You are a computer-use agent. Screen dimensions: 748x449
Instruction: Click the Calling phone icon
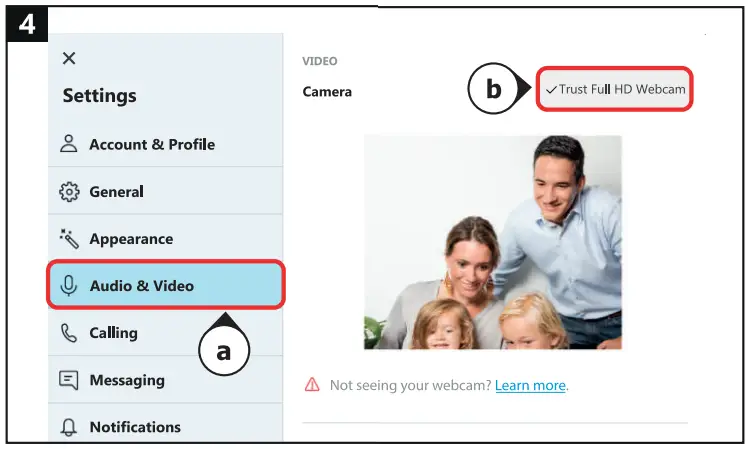[x=69, y=333]
